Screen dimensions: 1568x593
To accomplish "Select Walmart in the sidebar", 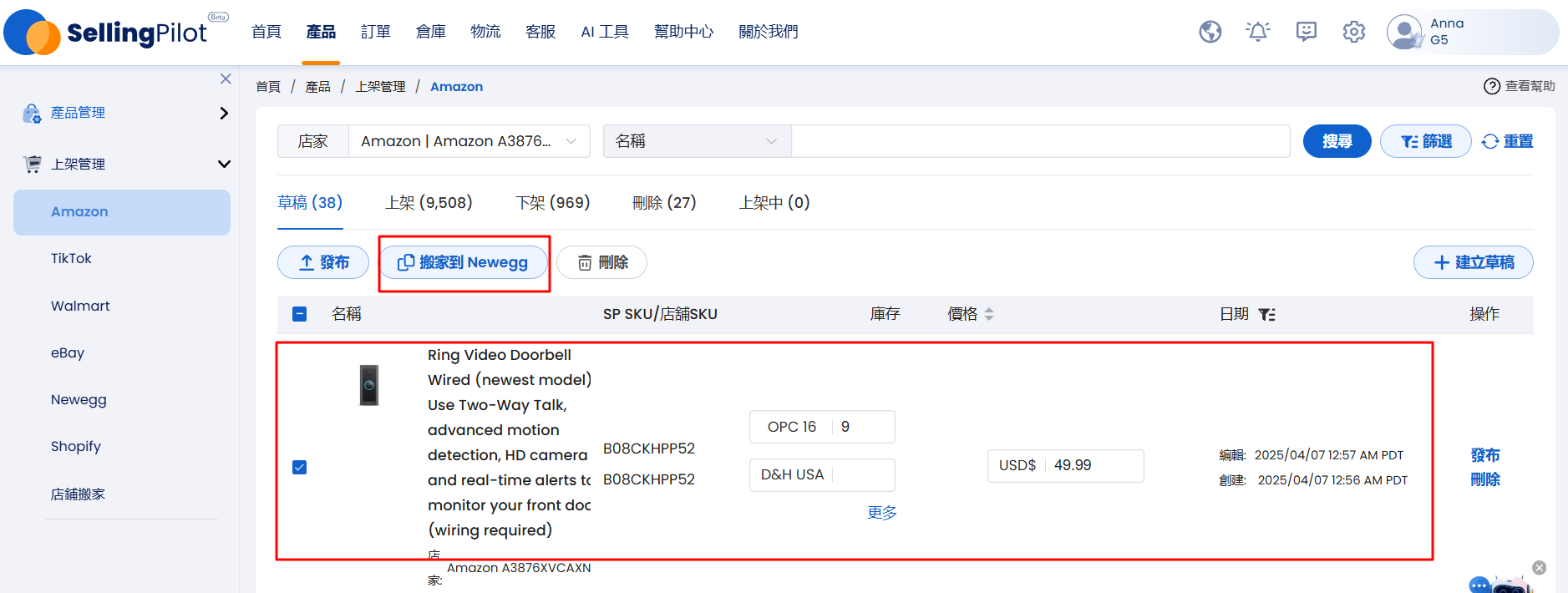I will pyautogui.click(x=80, y=307).
